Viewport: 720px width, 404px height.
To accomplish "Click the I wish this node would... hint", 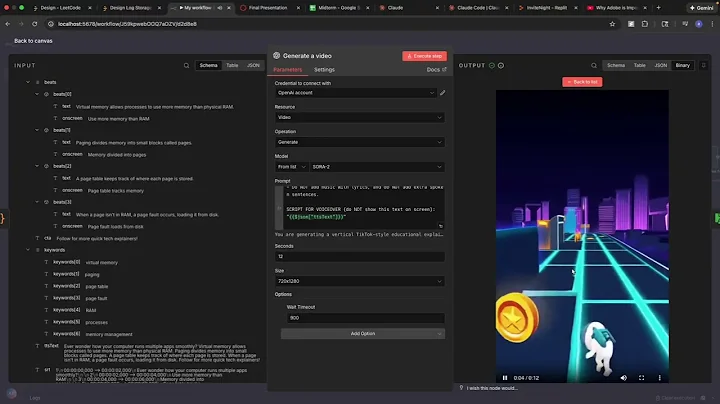I will coord(492,388).
